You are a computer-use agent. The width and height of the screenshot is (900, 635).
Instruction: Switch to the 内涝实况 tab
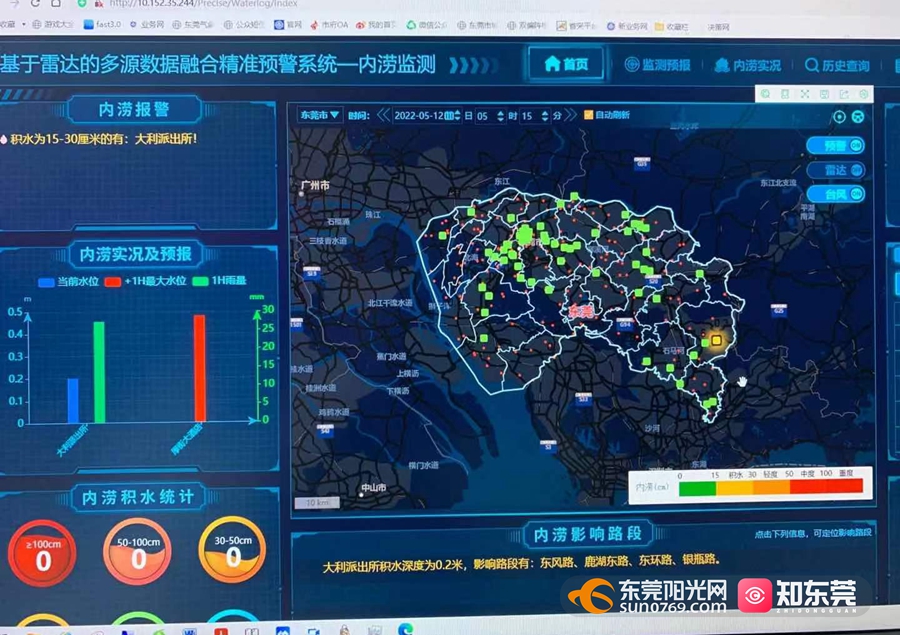pyautogui.click(x=747, y=66)
